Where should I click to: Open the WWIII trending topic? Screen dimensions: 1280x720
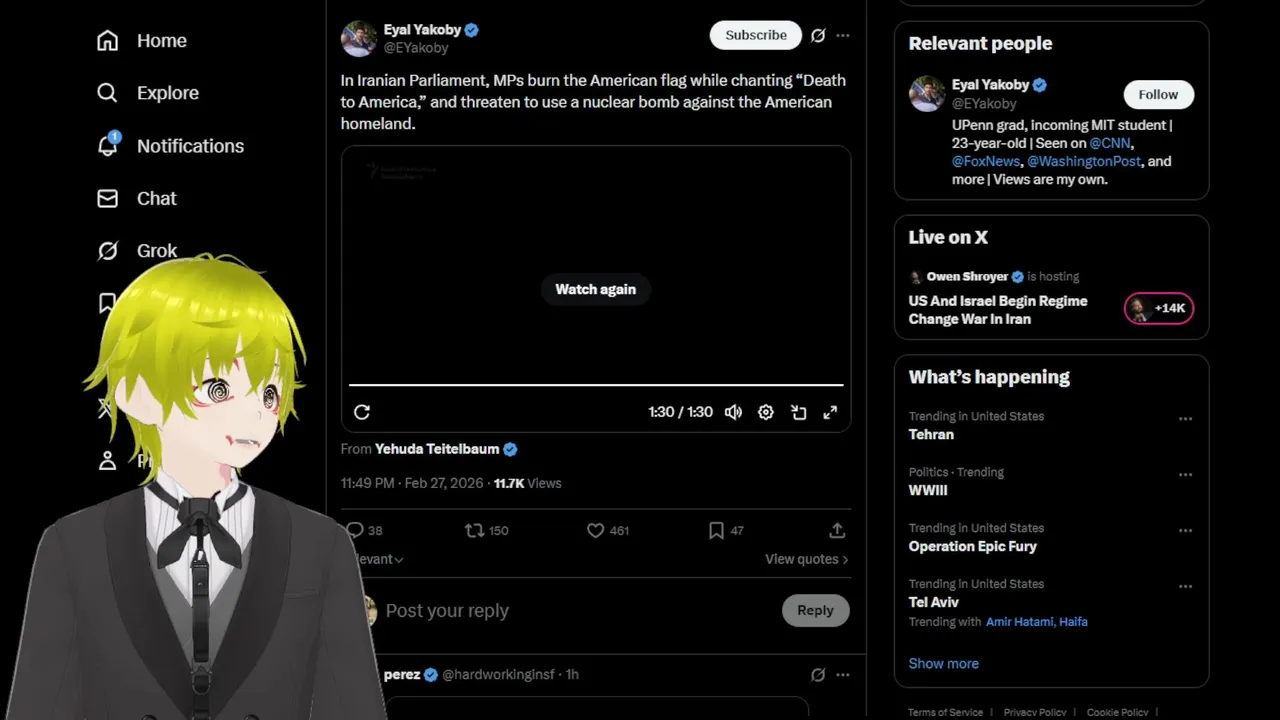[928, 491]
